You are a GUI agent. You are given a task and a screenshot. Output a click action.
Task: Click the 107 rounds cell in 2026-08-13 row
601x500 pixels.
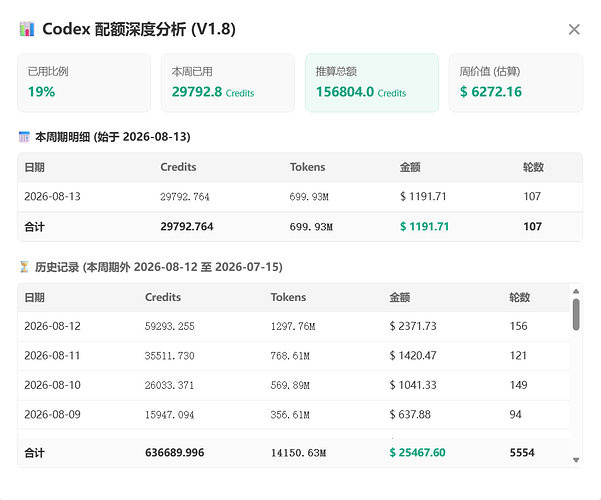click(532, 197)
